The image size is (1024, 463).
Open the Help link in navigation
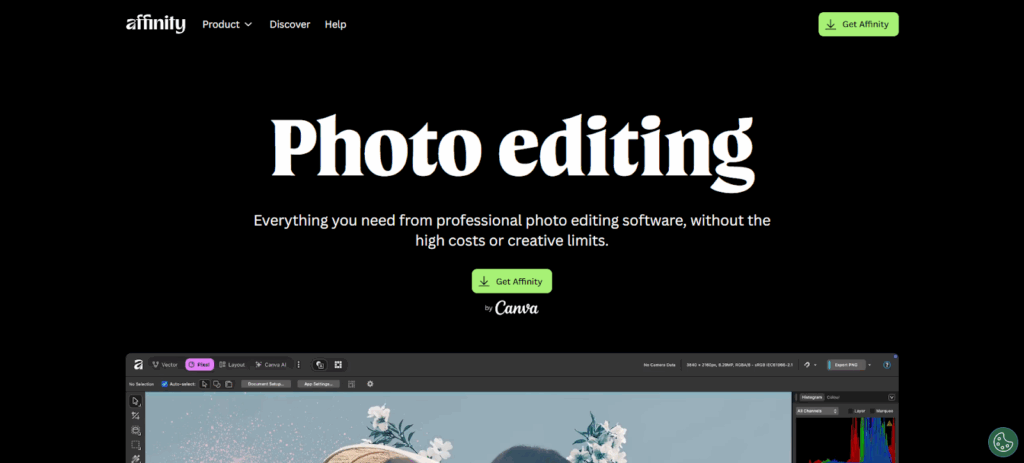tap(335, 24)
